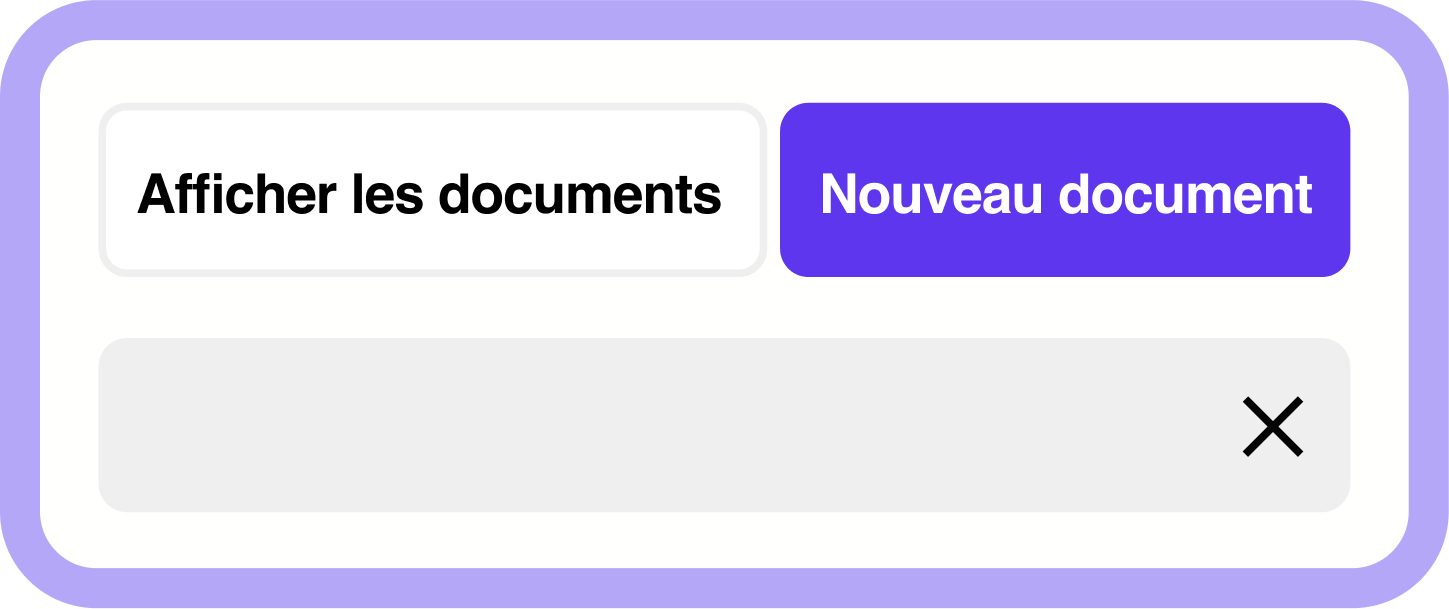Create a new document with the purple button
The width and height of the screenshot is (1449, 609).
point(1065,190)
